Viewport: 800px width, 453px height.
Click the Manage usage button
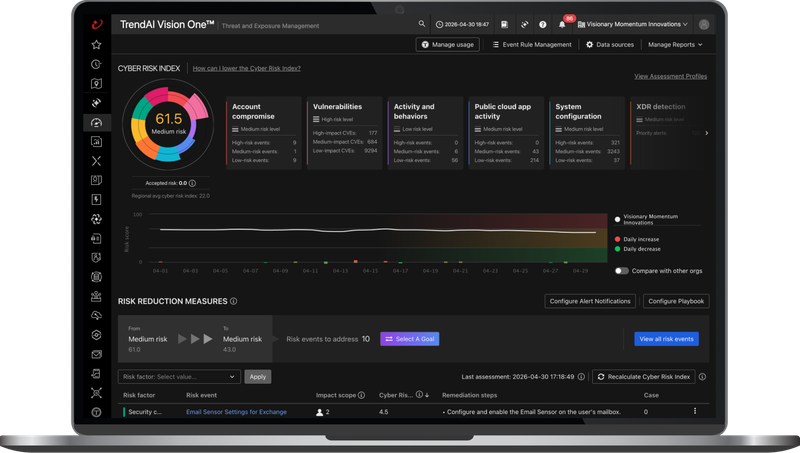click(x=447, y=44)
